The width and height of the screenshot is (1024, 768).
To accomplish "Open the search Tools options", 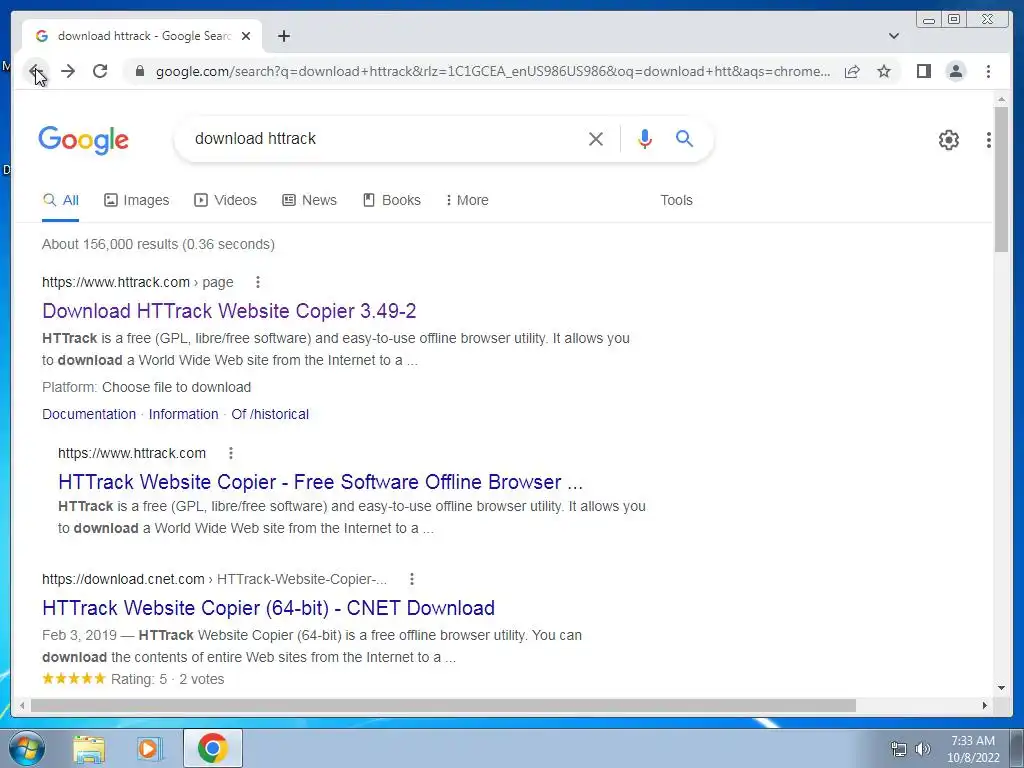I will click(x=676, y=200).
